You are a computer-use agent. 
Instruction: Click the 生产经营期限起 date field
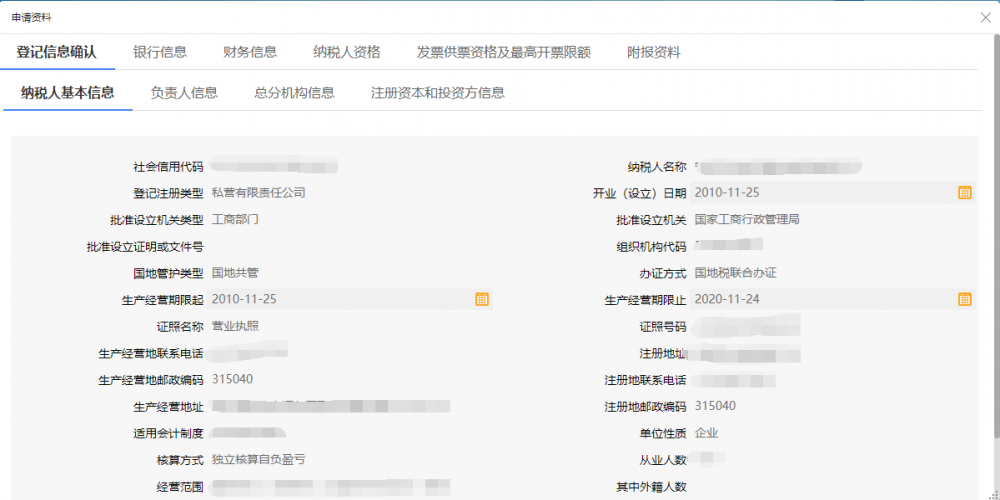coord(340,298)
